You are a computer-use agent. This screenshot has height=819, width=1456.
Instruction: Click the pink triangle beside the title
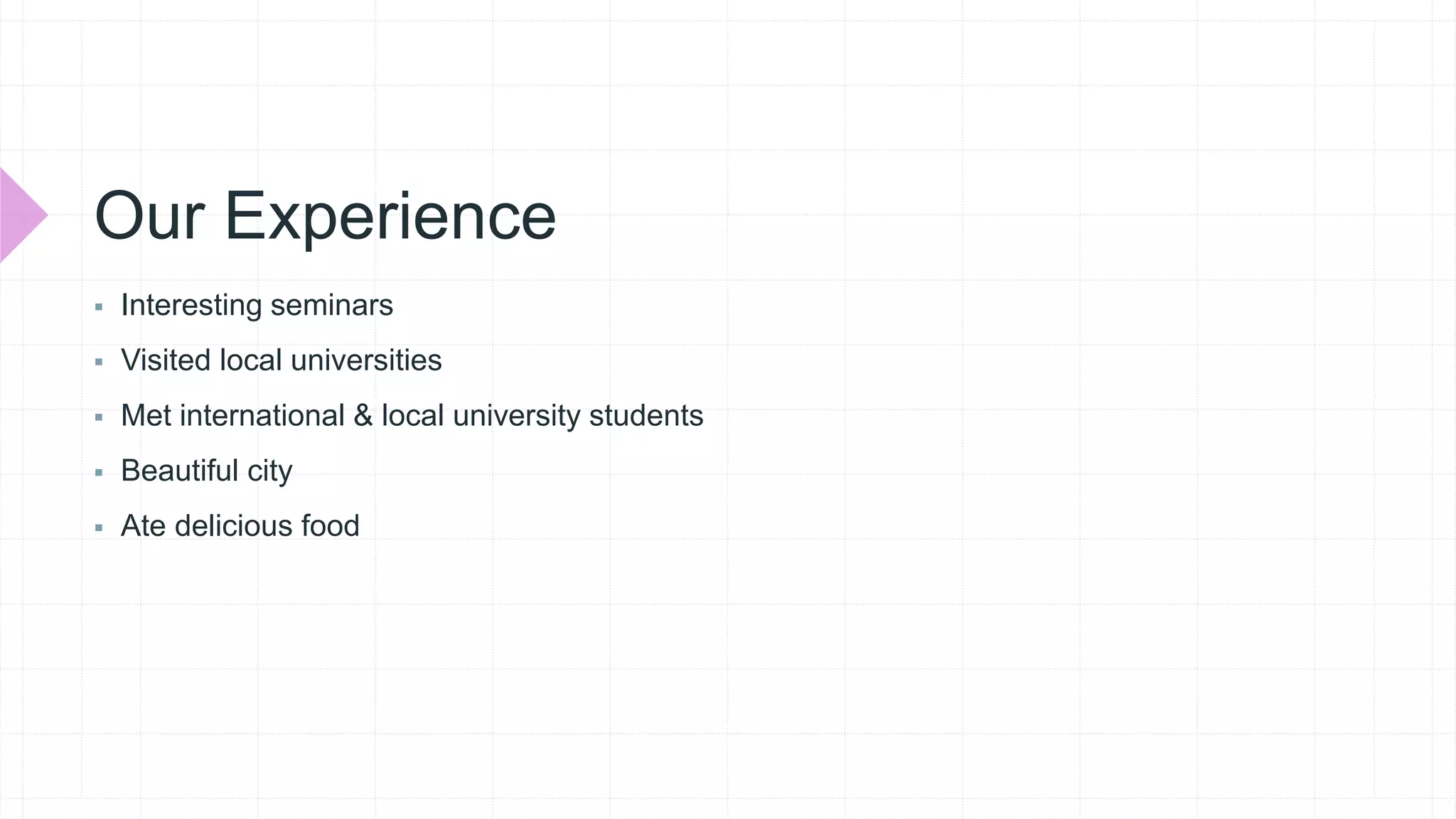(x=20, y=215)
